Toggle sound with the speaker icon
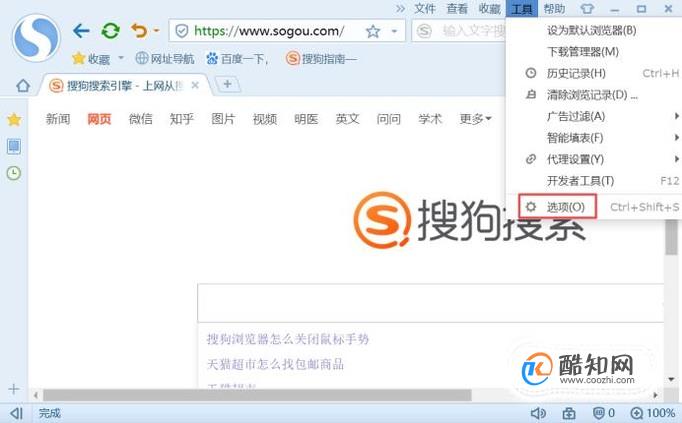 (x=538, y=413)
